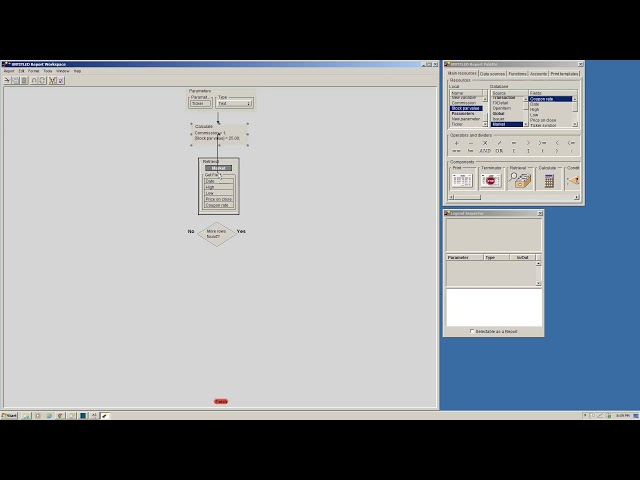Pick the Calculate calculator component icon
640x480 pixels.
coord(549,180)
